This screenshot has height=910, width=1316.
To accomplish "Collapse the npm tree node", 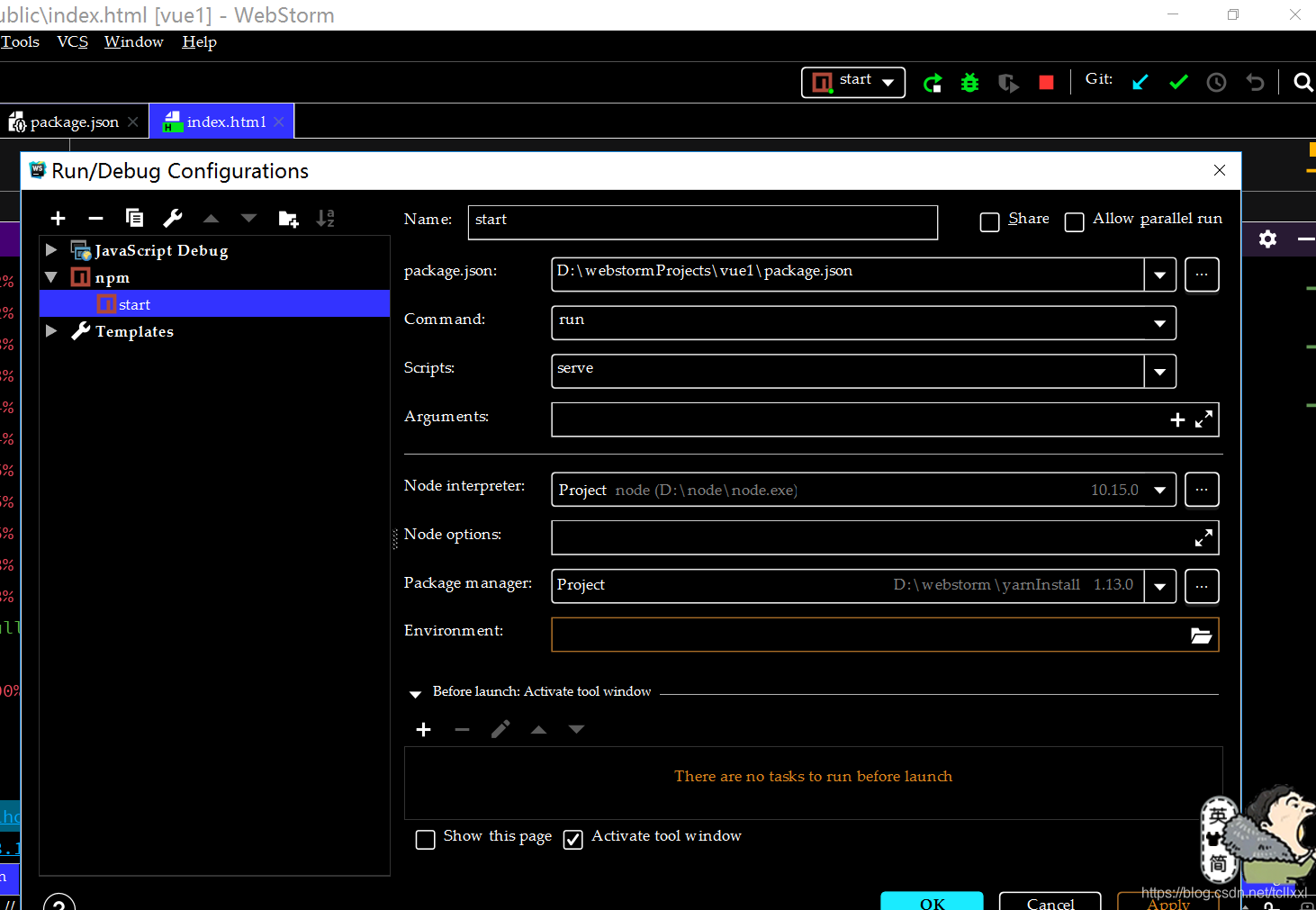I will (51, 277).
